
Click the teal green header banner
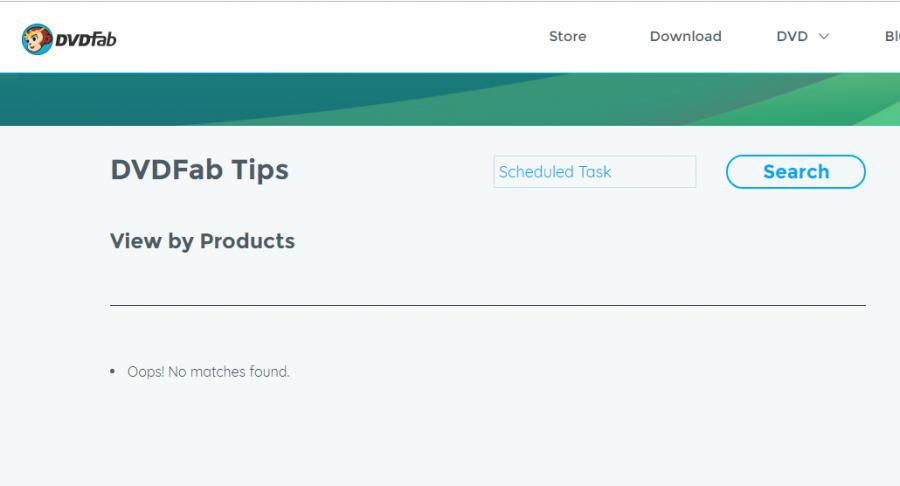click(x=450, y=99)
